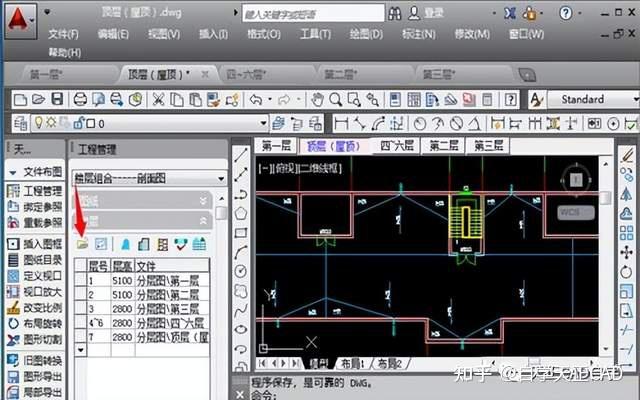Click drawing area vertical scrollbar up arrow
The width and height of the screenshot is (640, 400).
(x=606, y=164)
